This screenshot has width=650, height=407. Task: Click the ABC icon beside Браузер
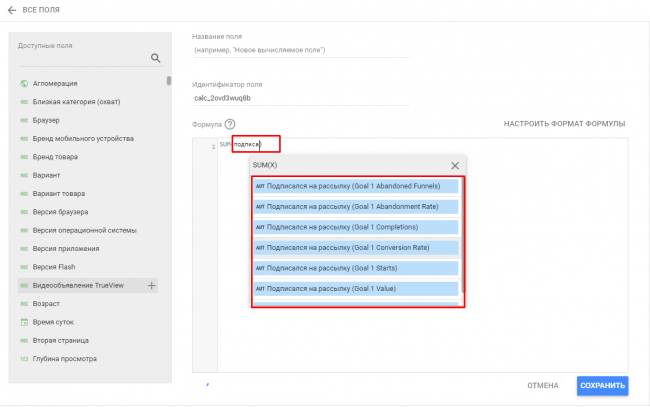tap(23, 120)
